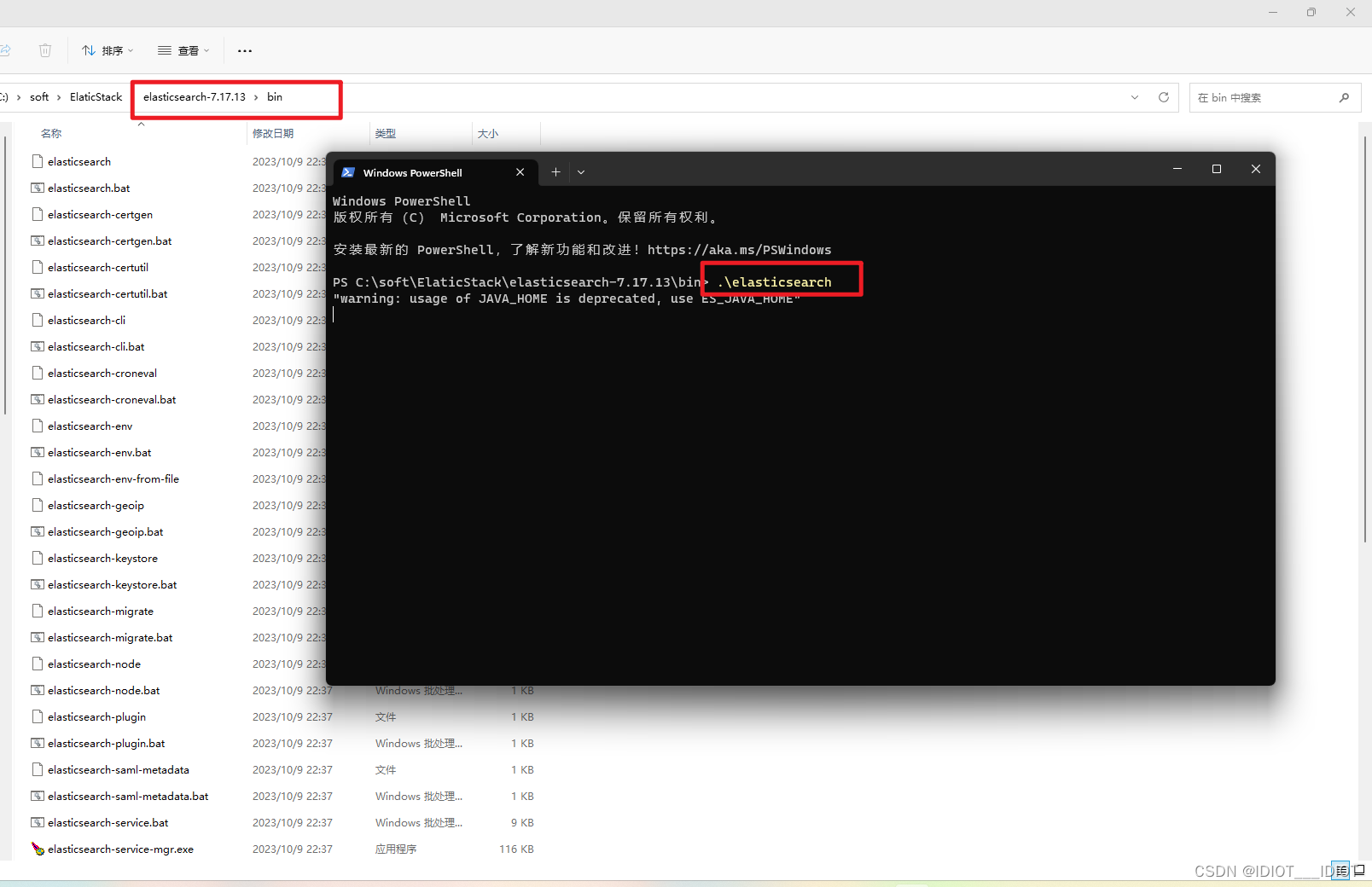Select the file icon of elasticsearch-certutil
Screen dimensions: 1372x887
(x=38, y=267)
